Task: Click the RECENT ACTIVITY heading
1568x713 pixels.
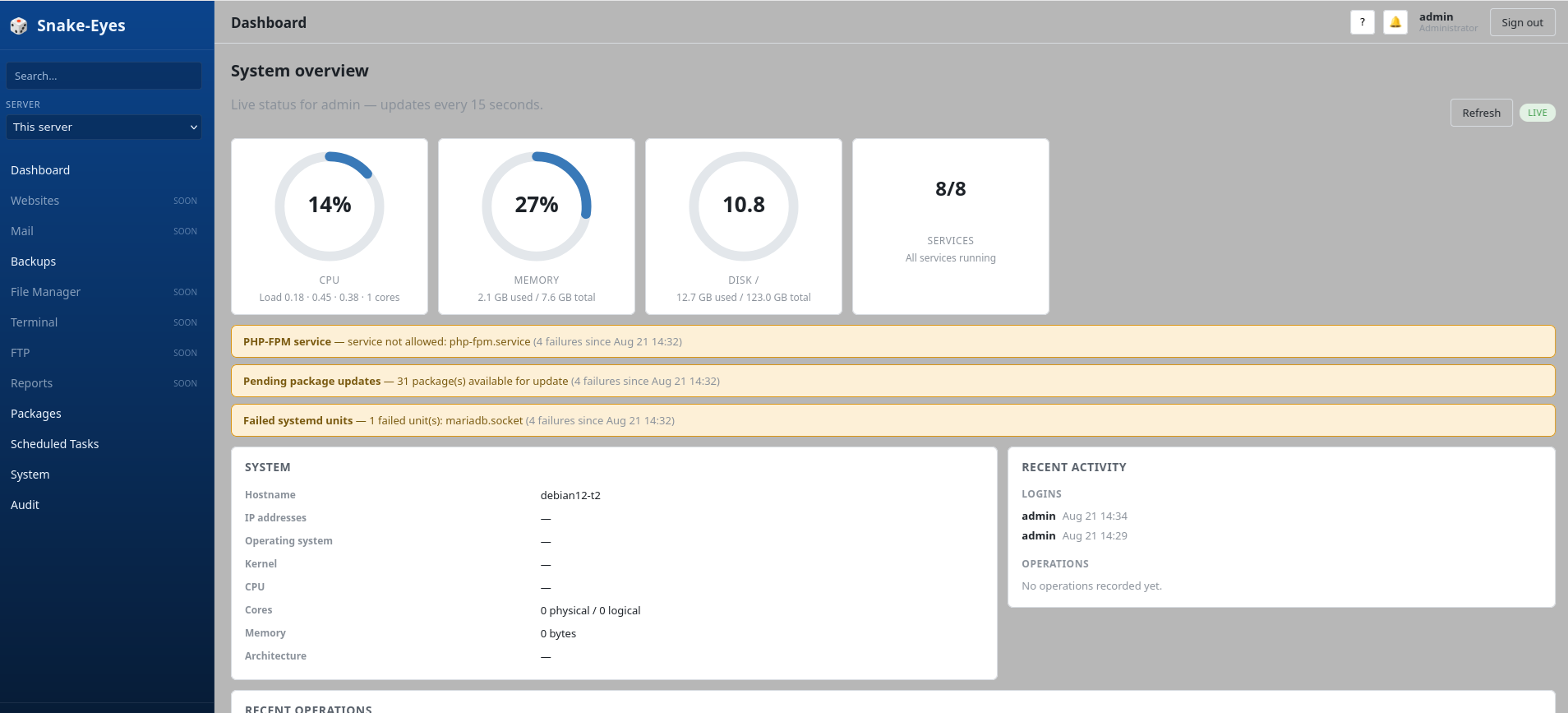Action: 1074,467
